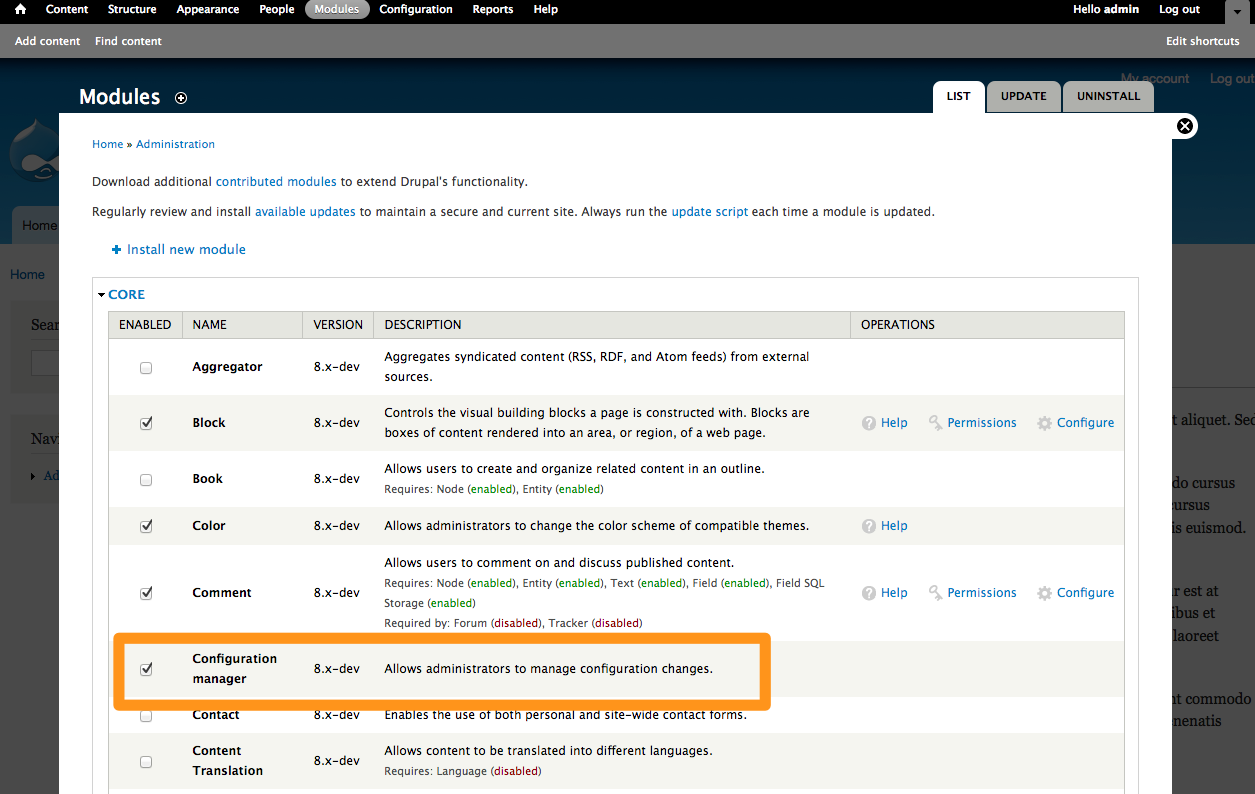Uncheck the Block module checkbox
This screenshot has height=794, width=1255.
point(146,424)
